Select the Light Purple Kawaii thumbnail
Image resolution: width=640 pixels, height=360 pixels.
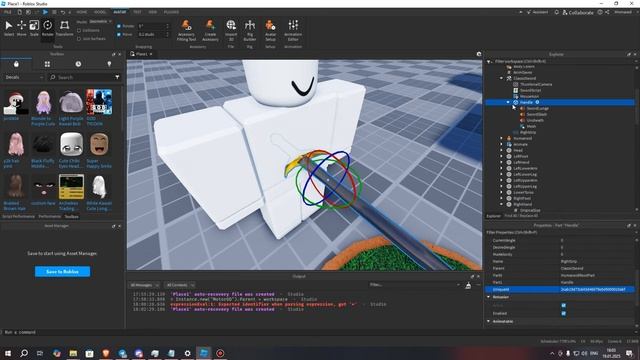(71, 102)
